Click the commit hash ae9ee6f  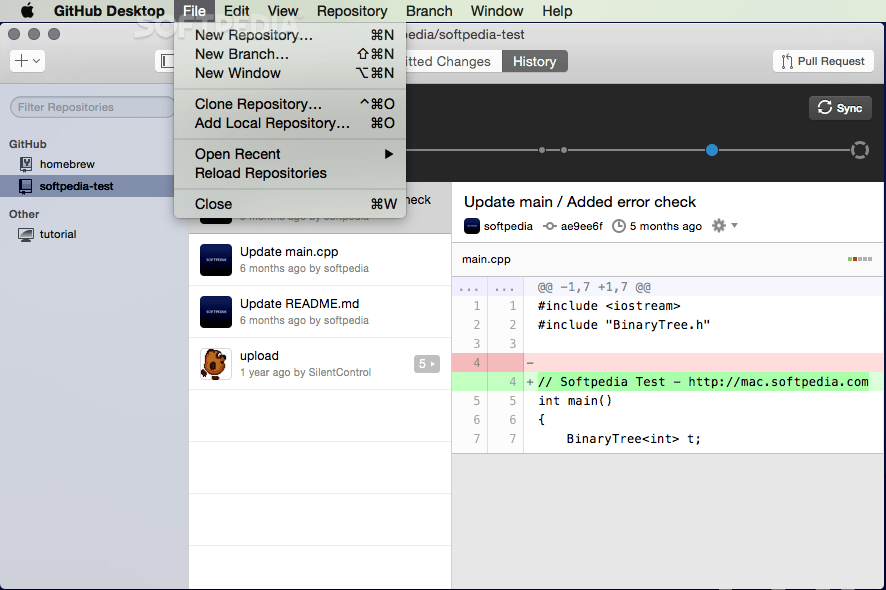[x=581, y=226]
